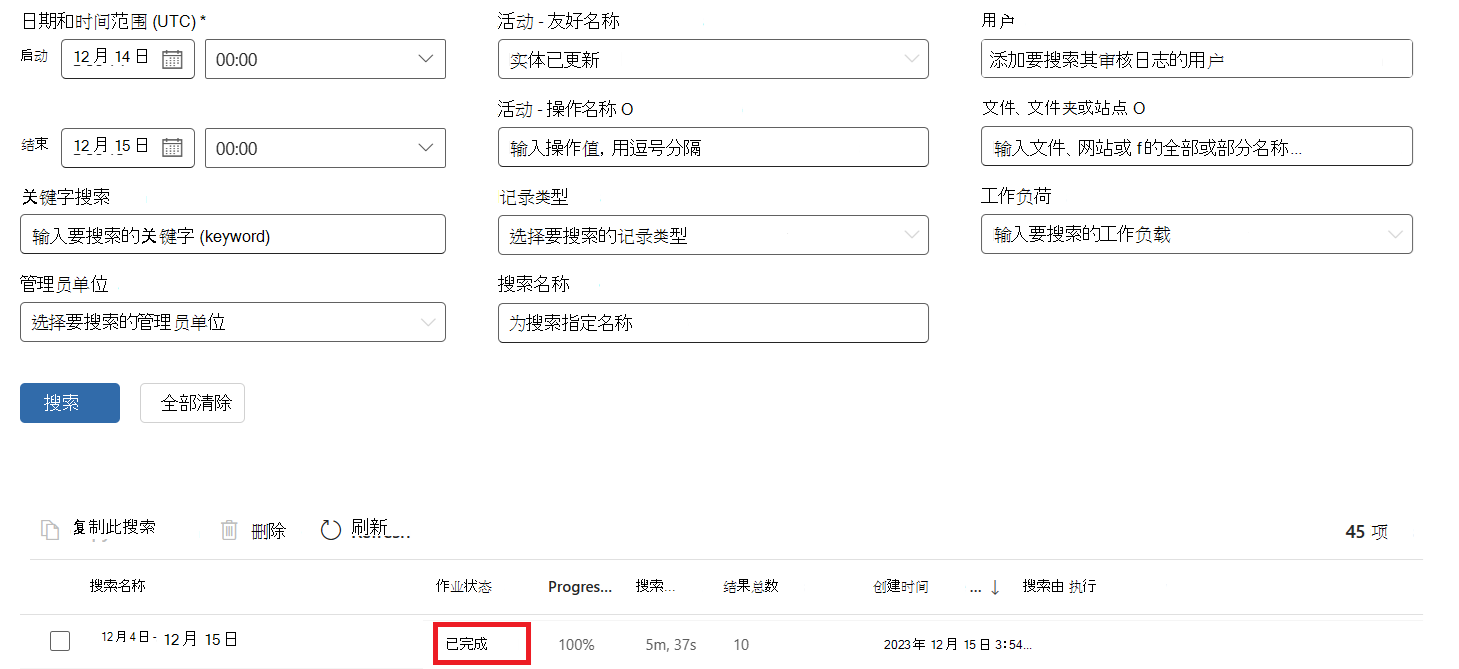1459x669 pixels.
Task: Click the 5m, 37s search time cell
Action: 670,645
